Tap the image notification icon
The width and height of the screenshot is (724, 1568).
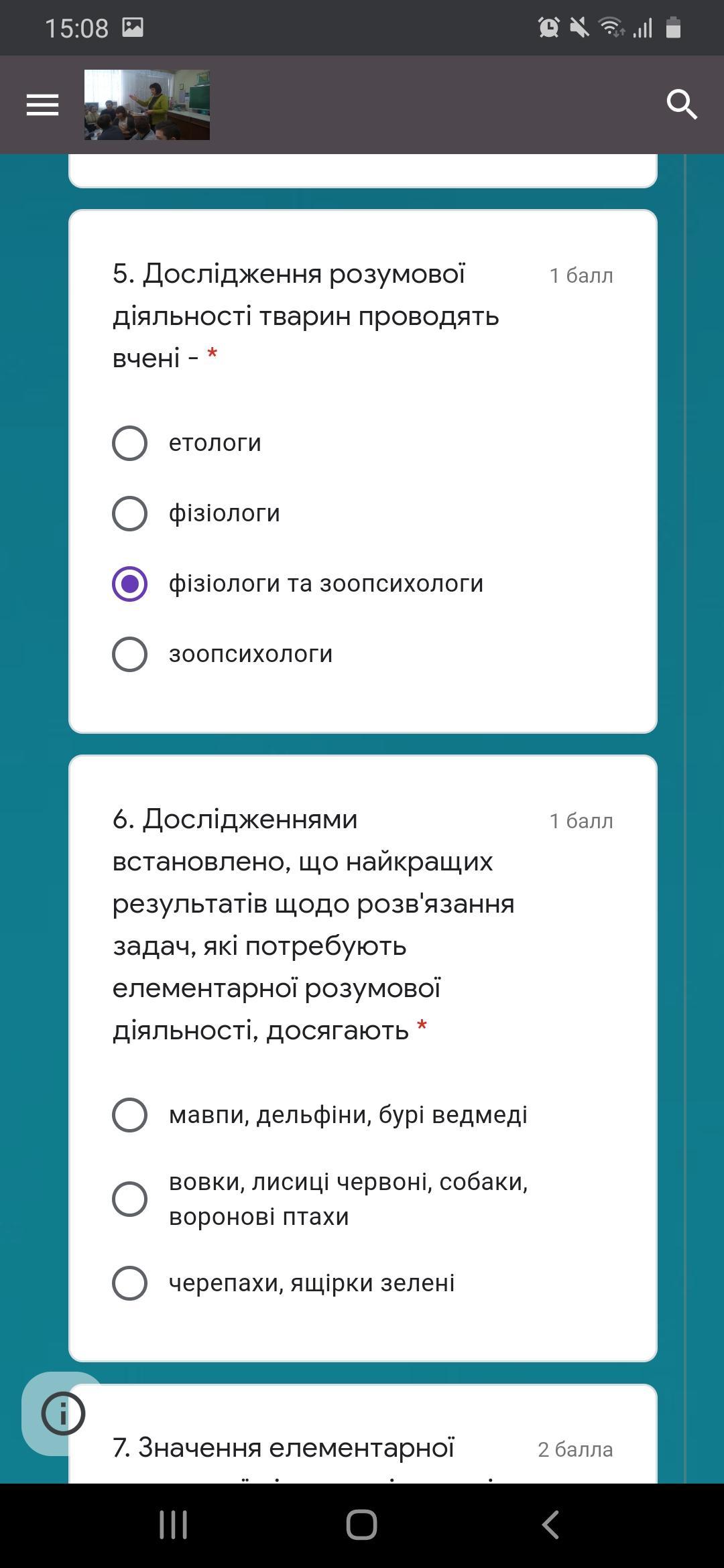(x=133, y=27)
